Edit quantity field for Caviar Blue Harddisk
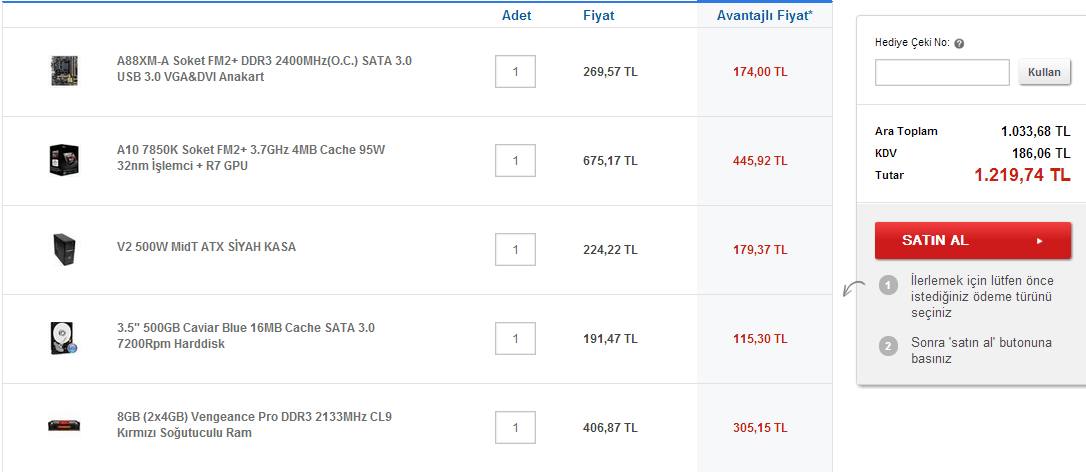The width and height of the screenshot is (1086, 472). (515, 339)
